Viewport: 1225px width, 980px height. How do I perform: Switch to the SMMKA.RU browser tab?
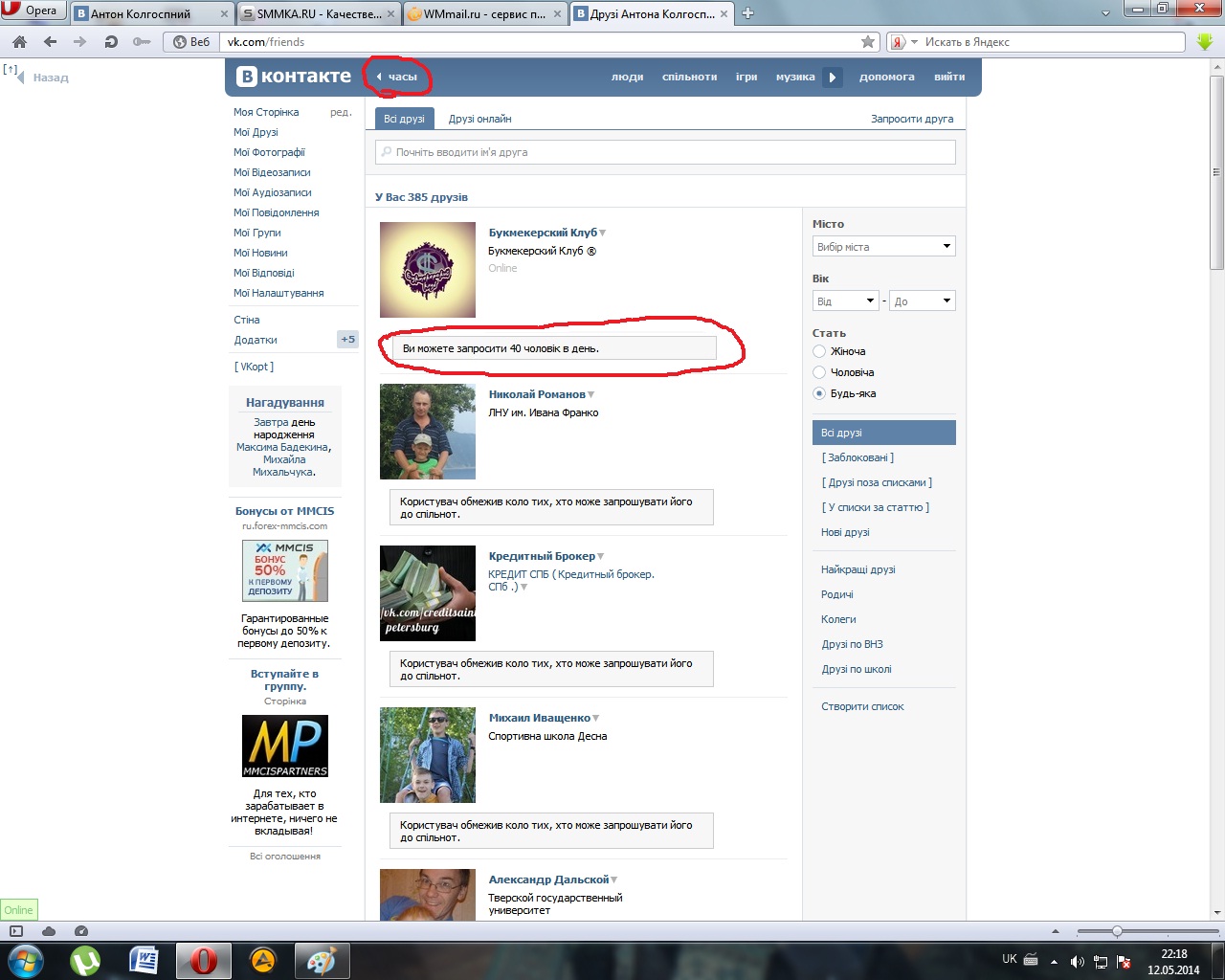[320, 14]
